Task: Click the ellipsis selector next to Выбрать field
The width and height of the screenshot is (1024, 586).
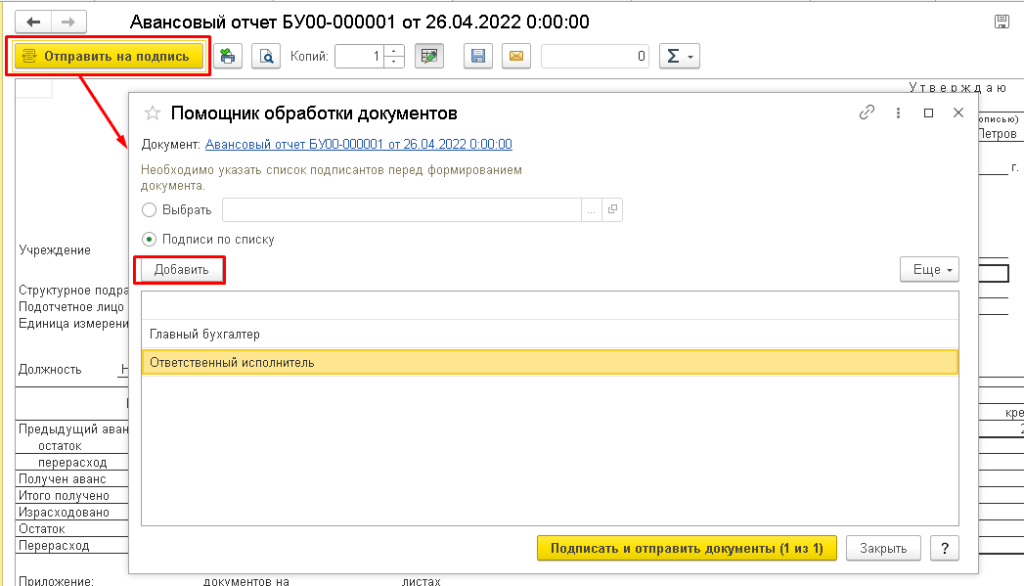Action: pos(592,210)
